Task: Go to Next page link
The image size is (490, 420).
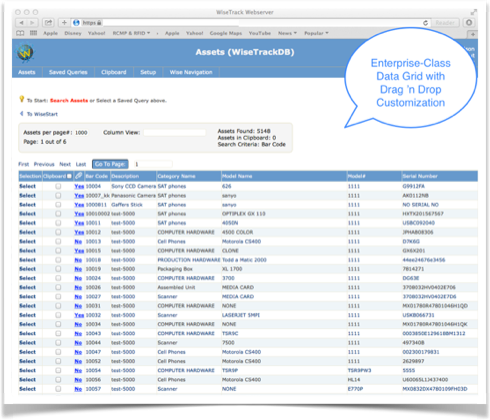Action: 65,164
